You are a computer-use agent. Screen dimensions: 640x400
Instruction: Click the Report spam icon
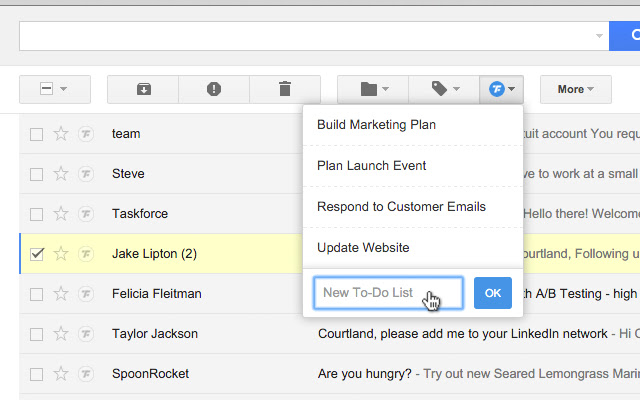[214, 89]
